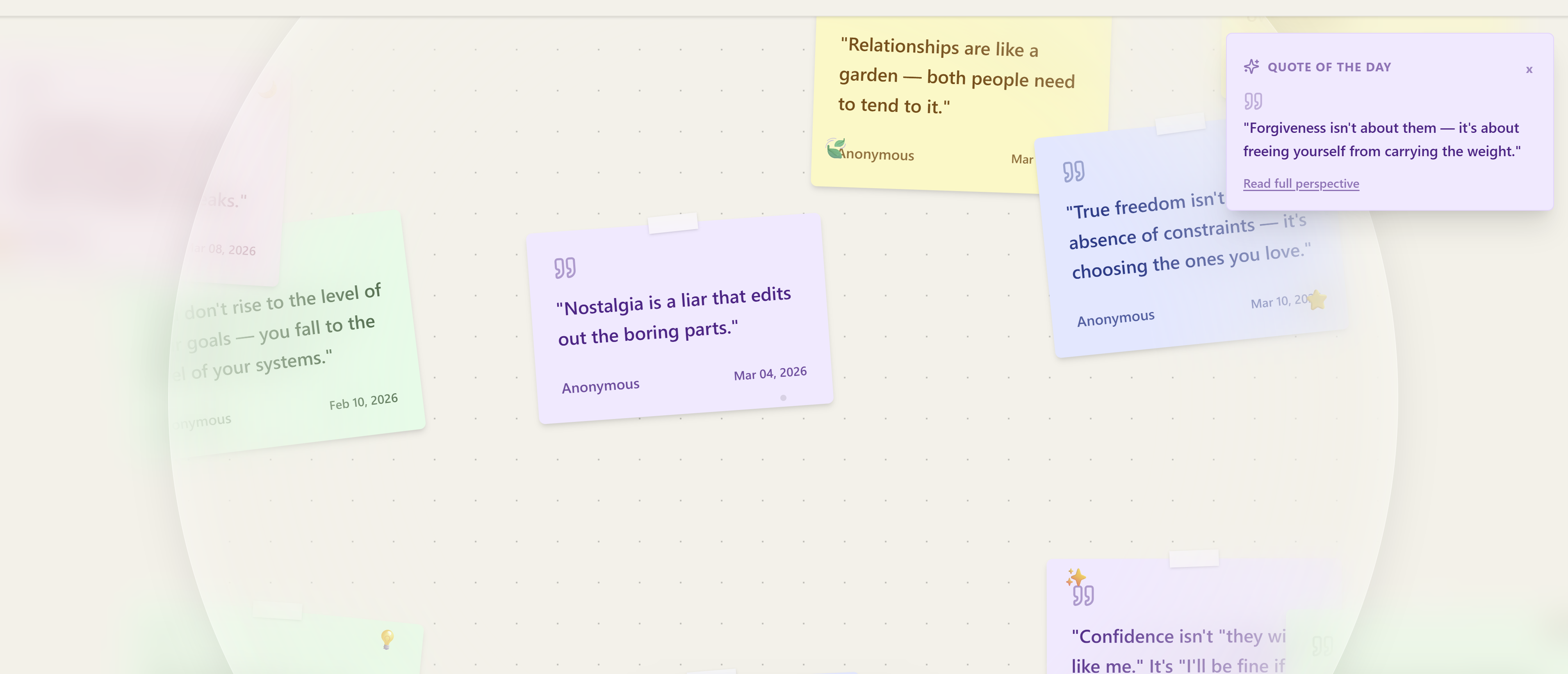
Task: Close the Quote of the Day panel
Action: tap(1529, 69)
